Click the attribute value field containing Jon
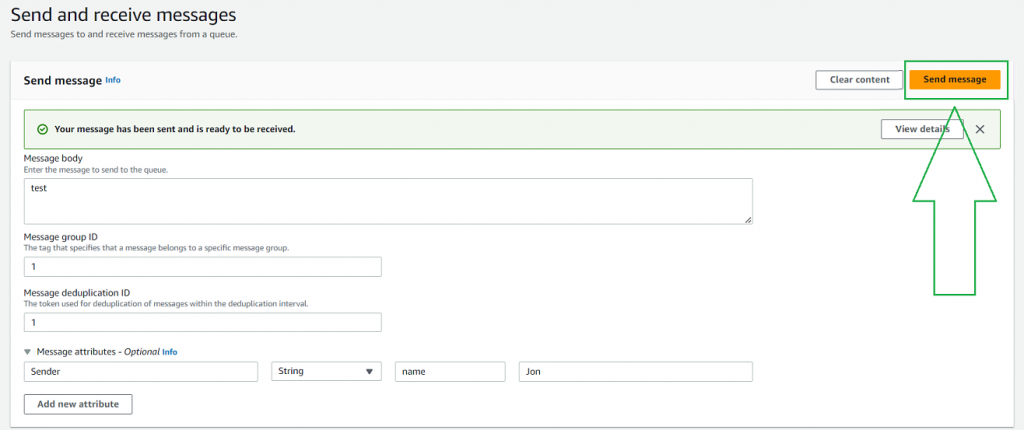This screenshot has width=1024, height=430. 635,371
